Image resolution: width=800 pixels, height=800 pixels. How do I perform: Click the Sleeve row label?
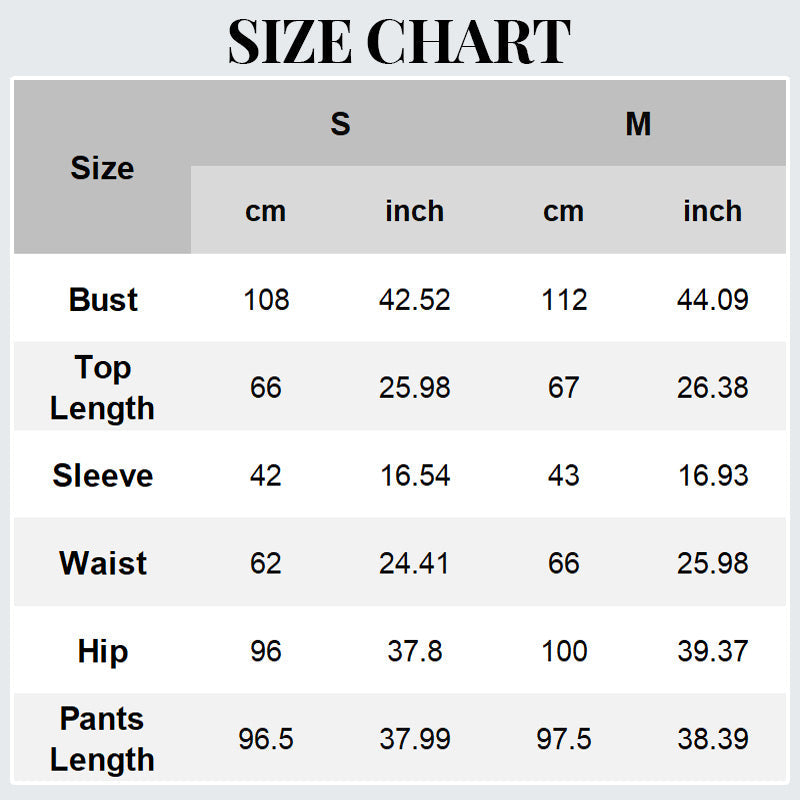[103, 475]
